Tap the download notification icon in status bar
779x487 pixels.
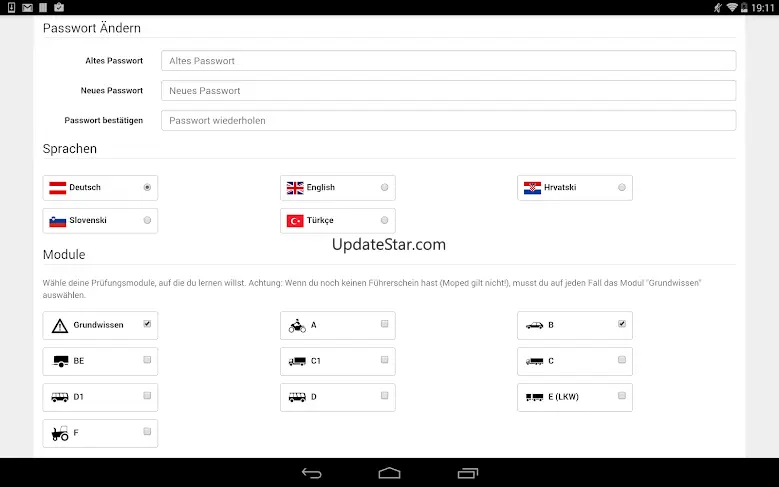point(11,7)
